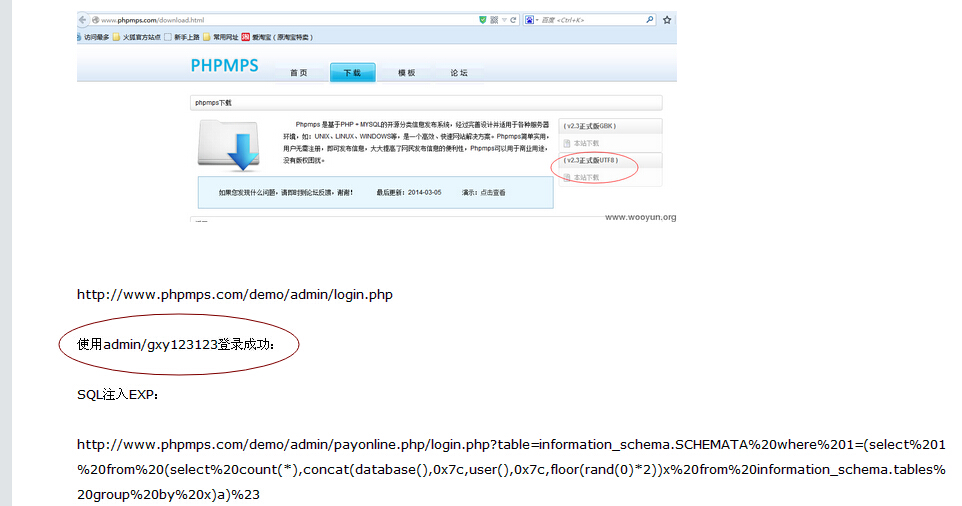This screenshot has width=962, height=506.
Task: Click the folder download arrow image
Action: coord(229,145)
